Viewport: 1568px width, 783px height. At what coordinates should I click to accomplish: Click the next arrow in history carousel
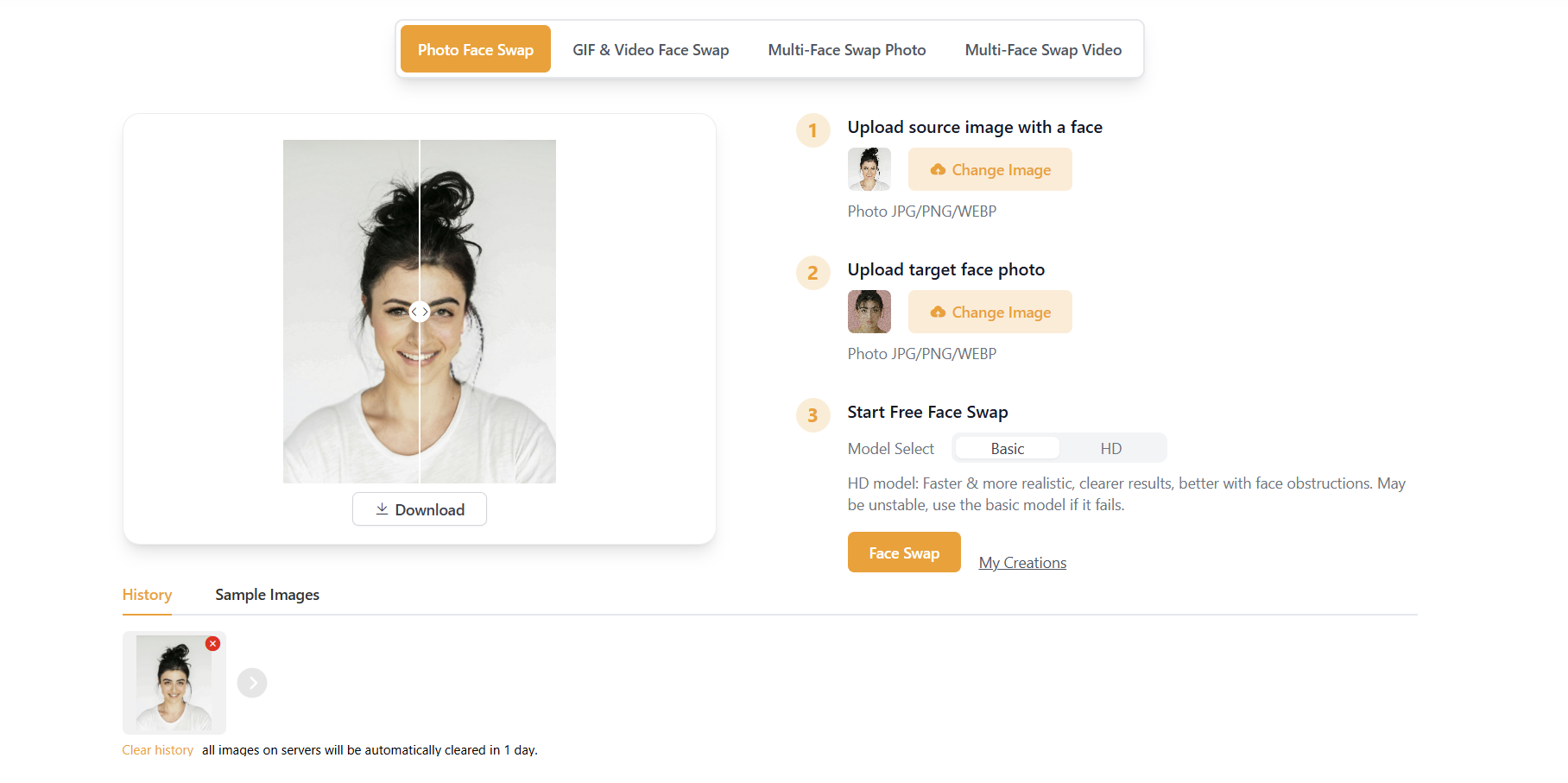[252, 683]
